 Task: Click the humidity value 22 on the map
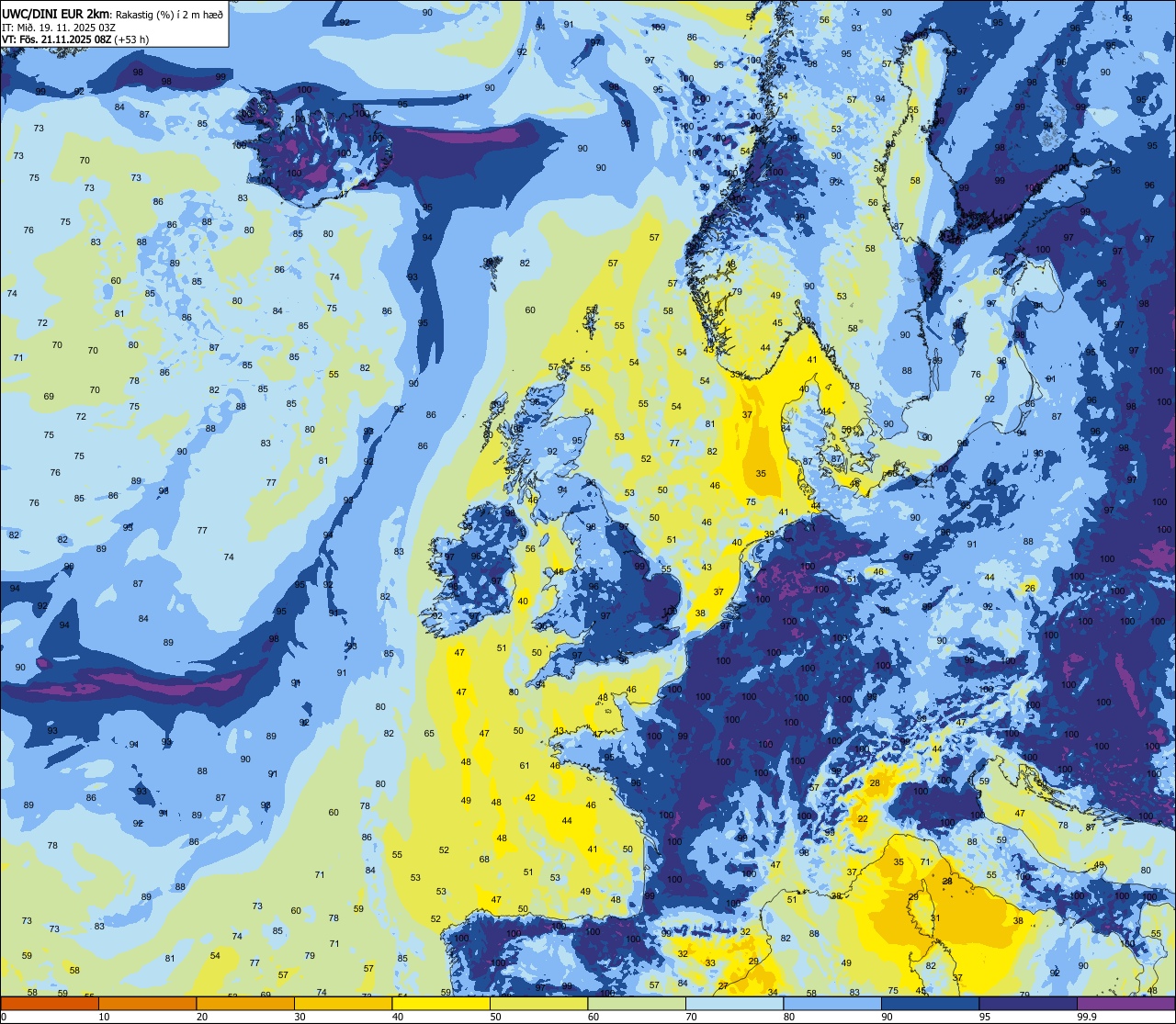pos(863,819)
